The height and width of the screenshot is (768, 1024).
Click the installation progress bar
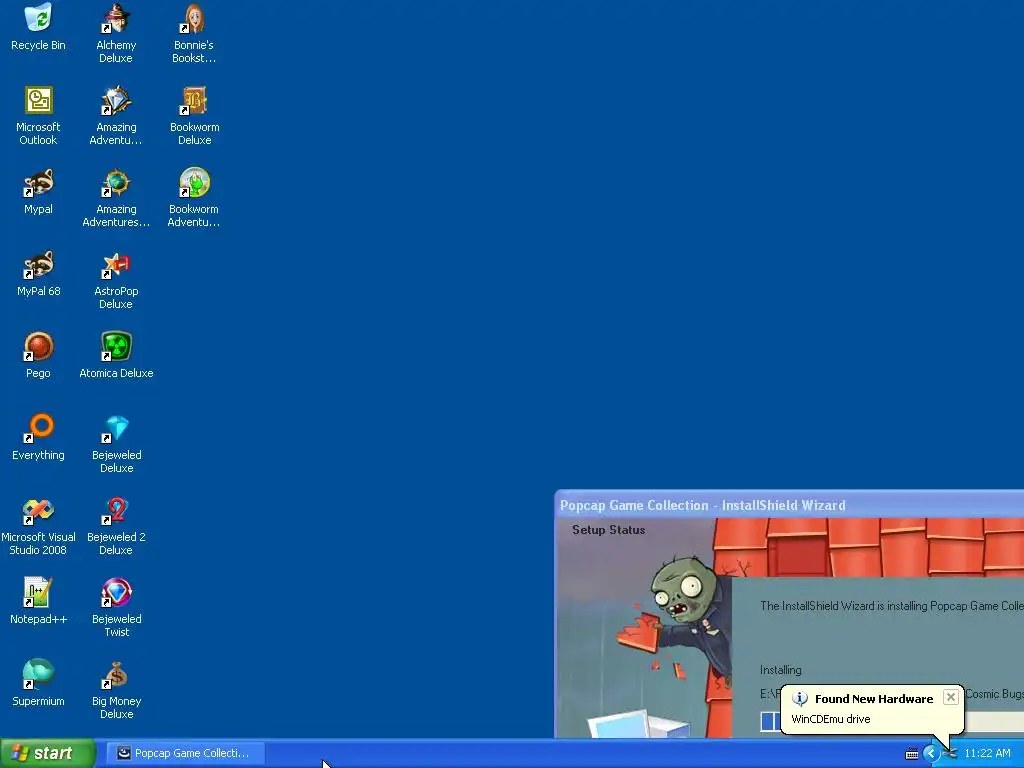(892, 722)
